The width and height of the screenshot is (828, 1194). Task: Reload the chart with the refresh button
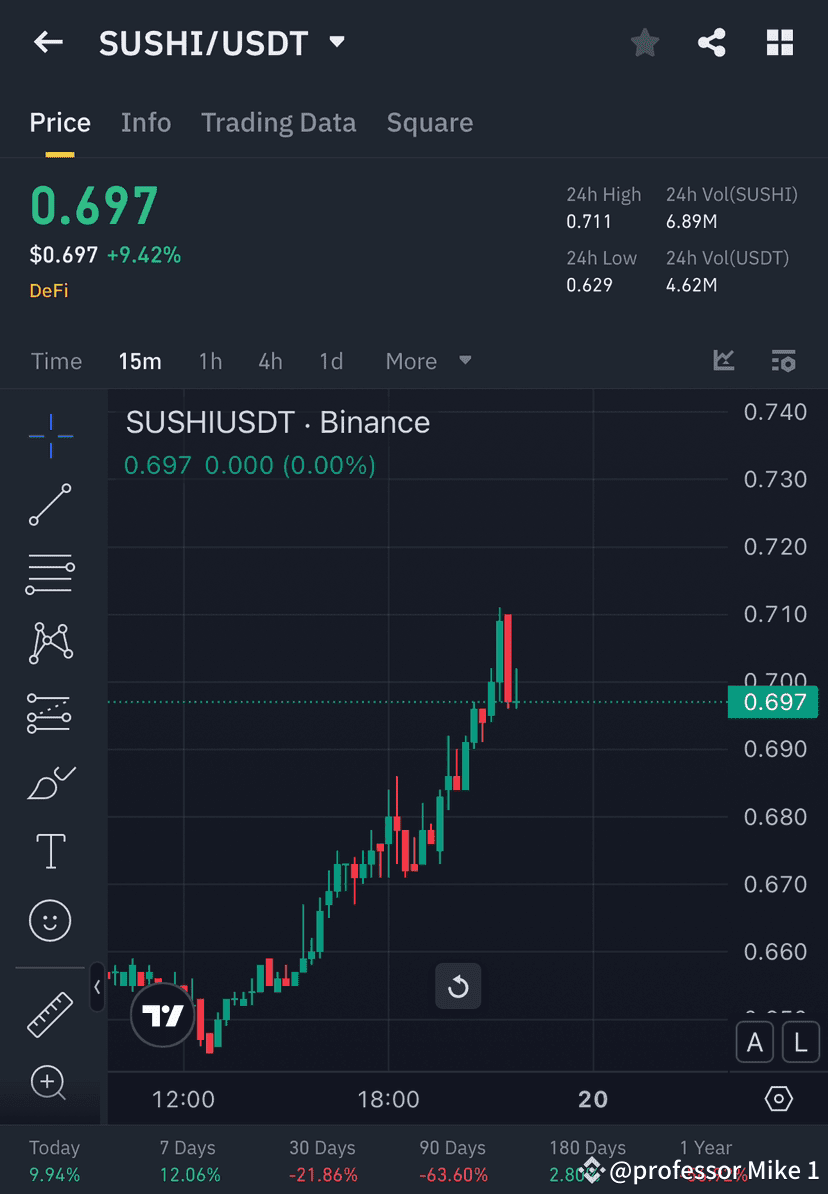click(458, 986)
